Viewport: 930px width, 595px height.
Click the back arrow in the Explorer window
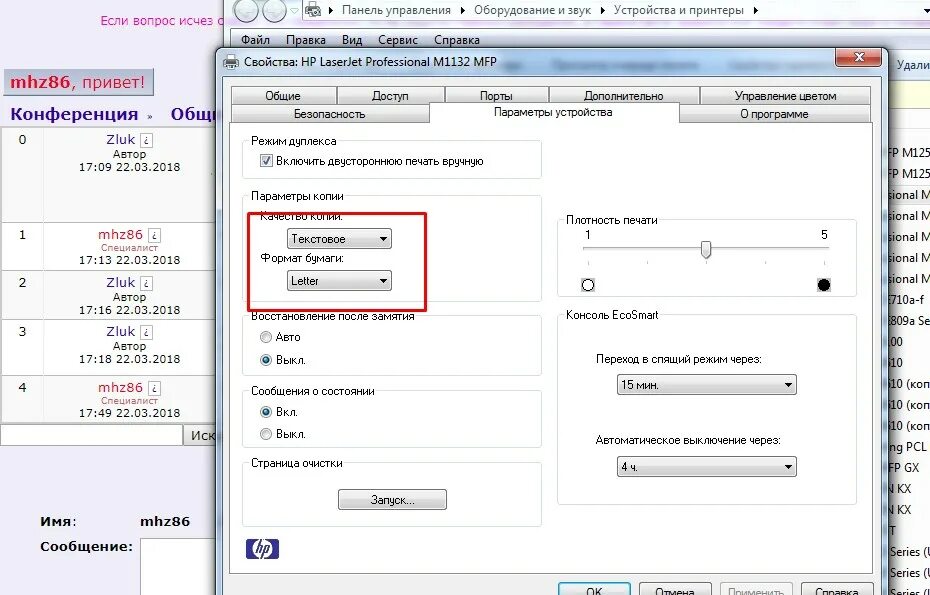click(x=246, y=11)
